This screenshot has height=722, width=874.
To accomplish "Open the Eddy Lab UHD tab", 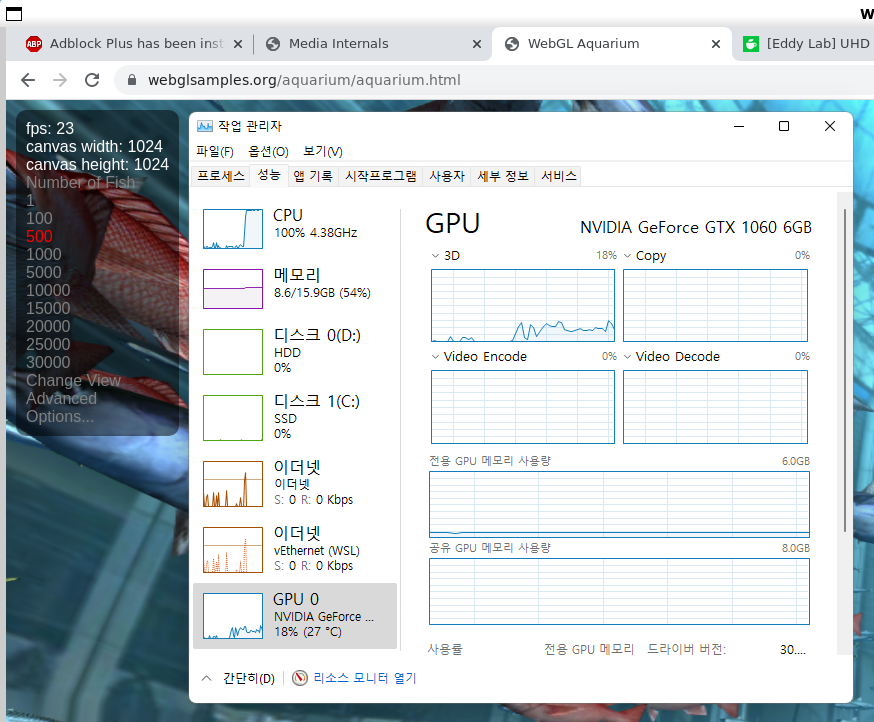I will click(807, 43).
